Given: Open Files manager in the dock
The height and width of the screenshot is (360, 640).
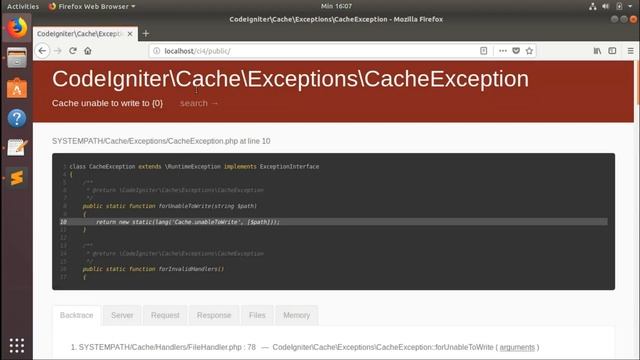Looking at the screenshot, I should click(17, 58).
